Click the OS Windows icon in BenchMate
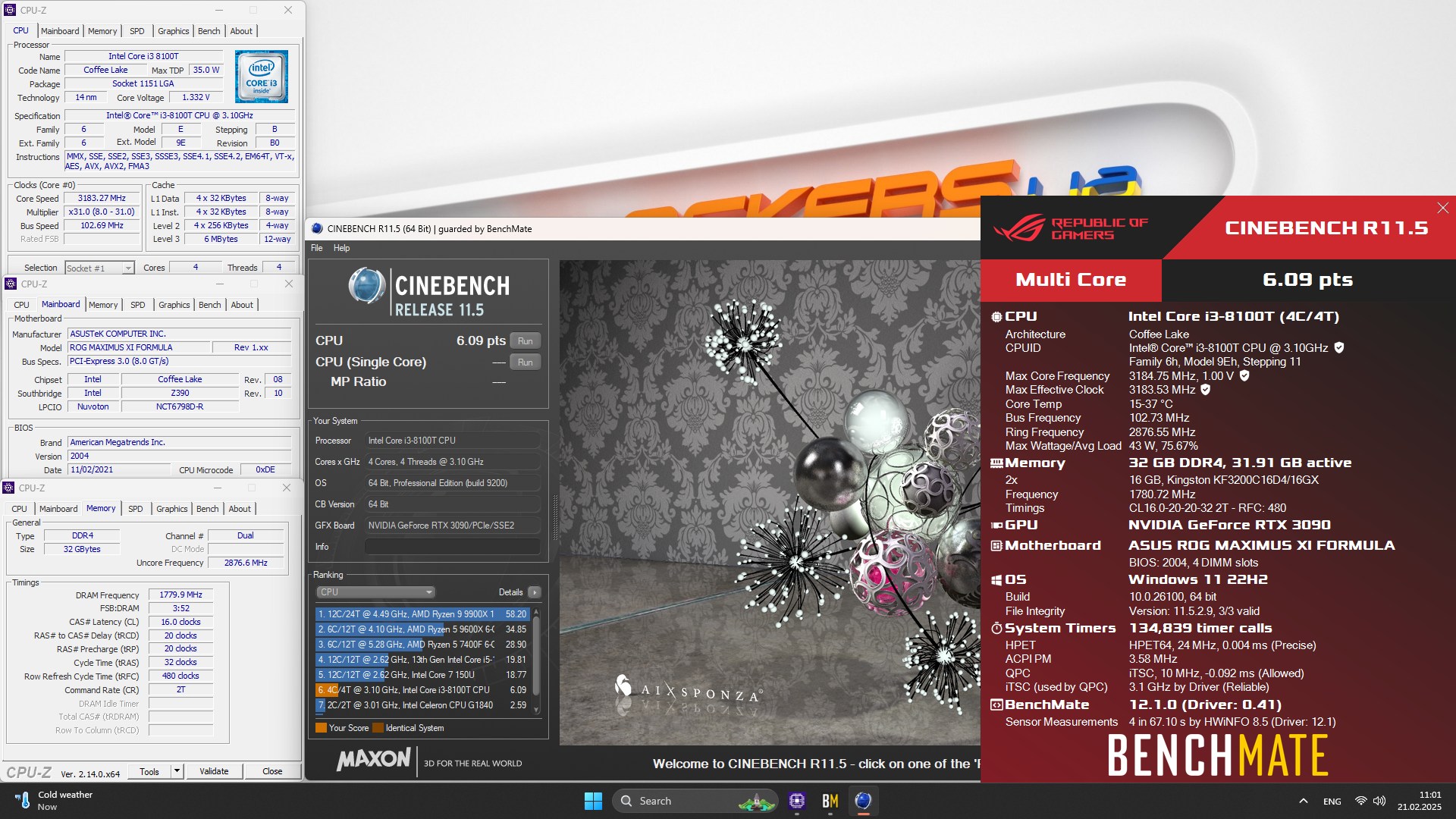1456x819 pixels. 996,580
